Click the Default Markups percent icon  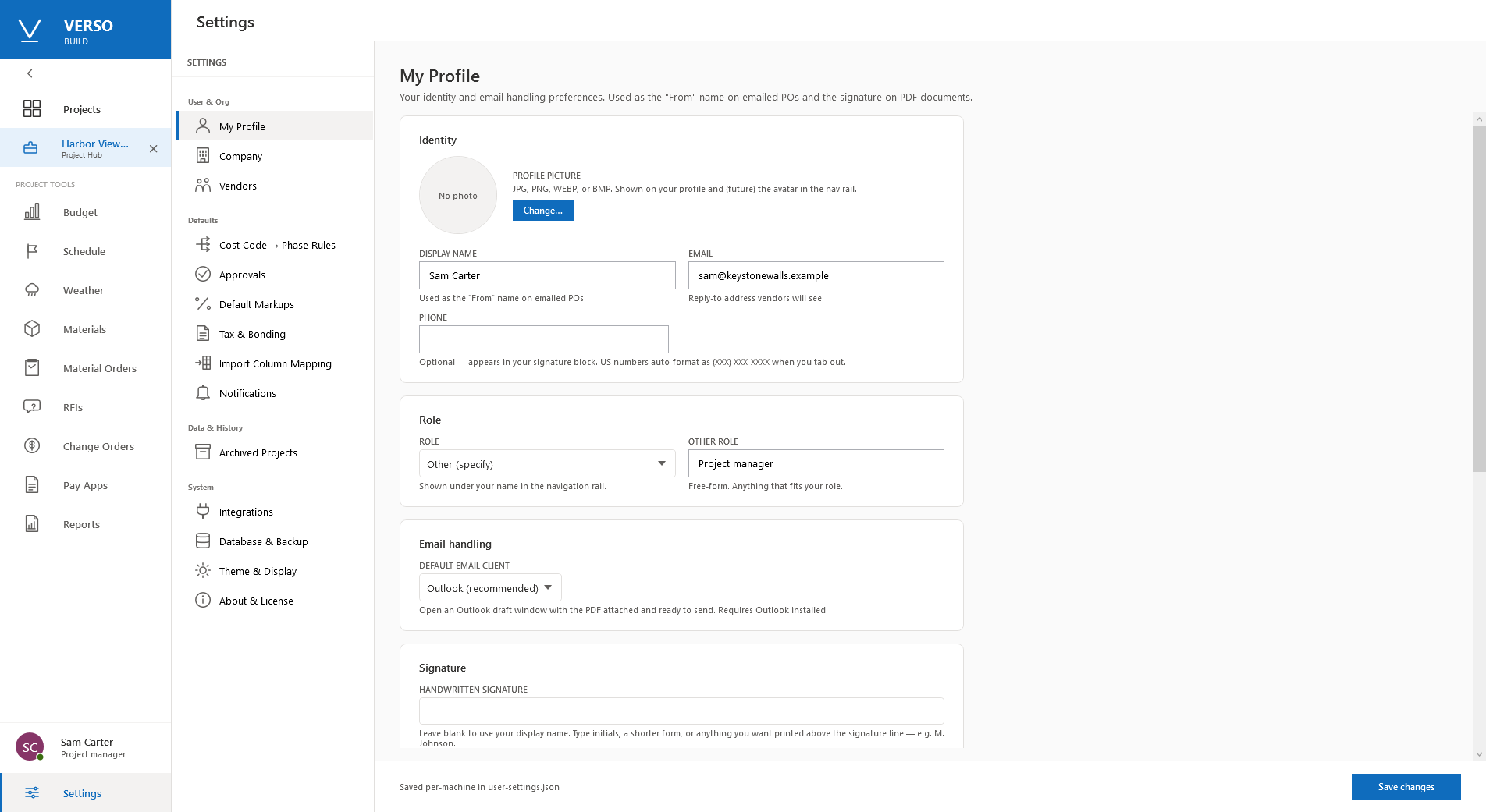(203, 304)
